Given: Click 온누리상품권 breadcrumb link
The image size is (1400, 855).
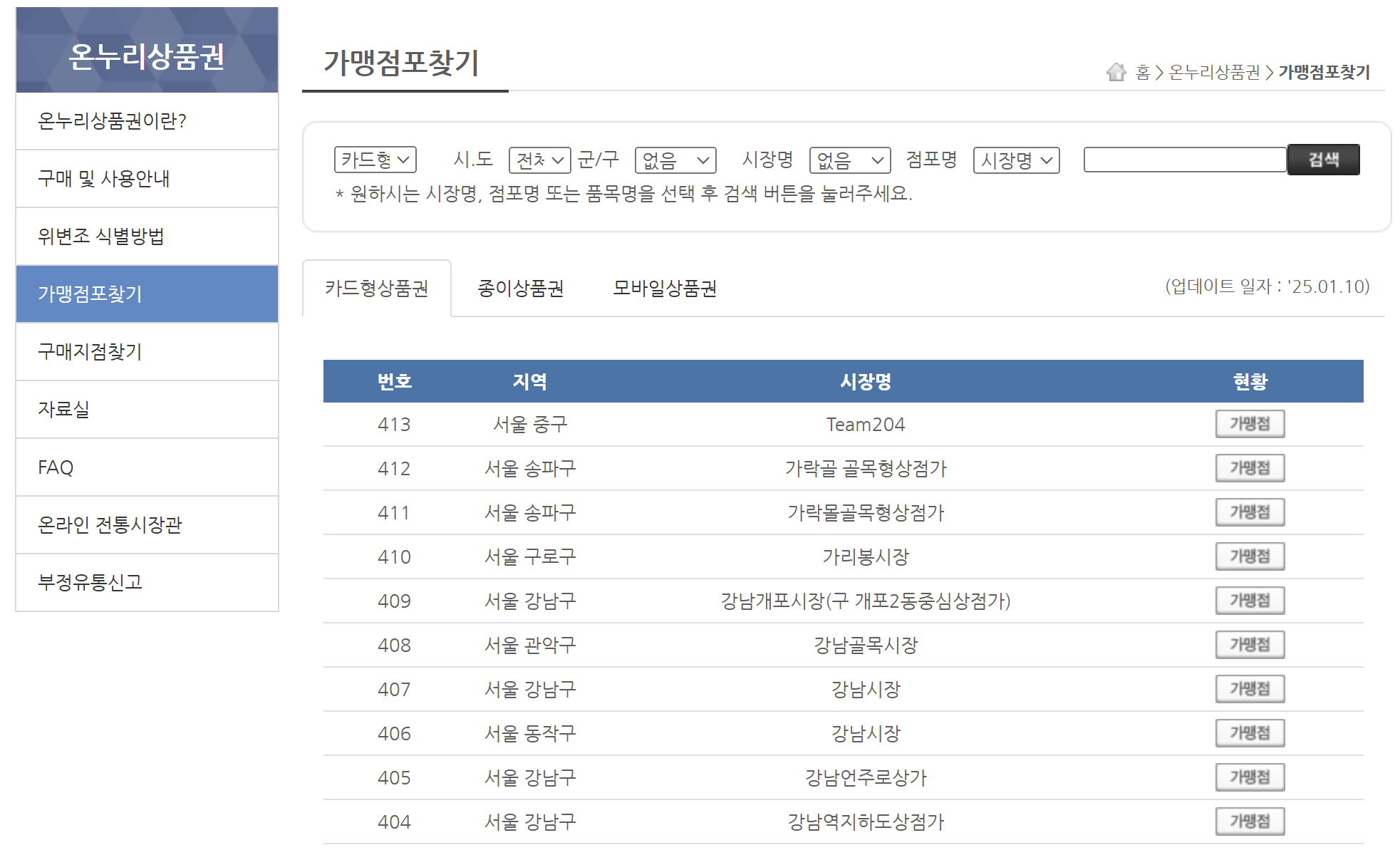Looking at the screenshot, I should pos(1214,72).
